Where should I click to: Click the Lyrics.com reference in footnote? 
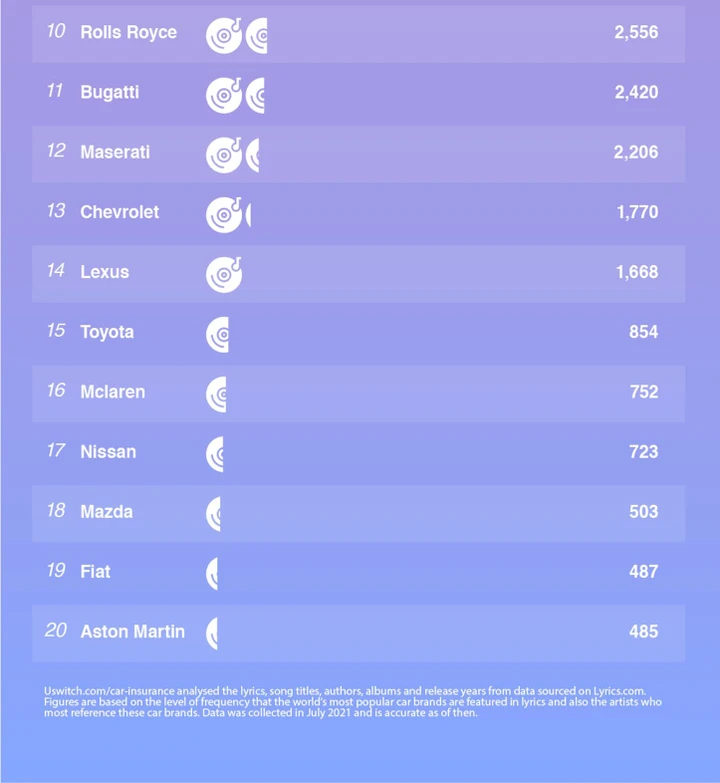[619, 691]
